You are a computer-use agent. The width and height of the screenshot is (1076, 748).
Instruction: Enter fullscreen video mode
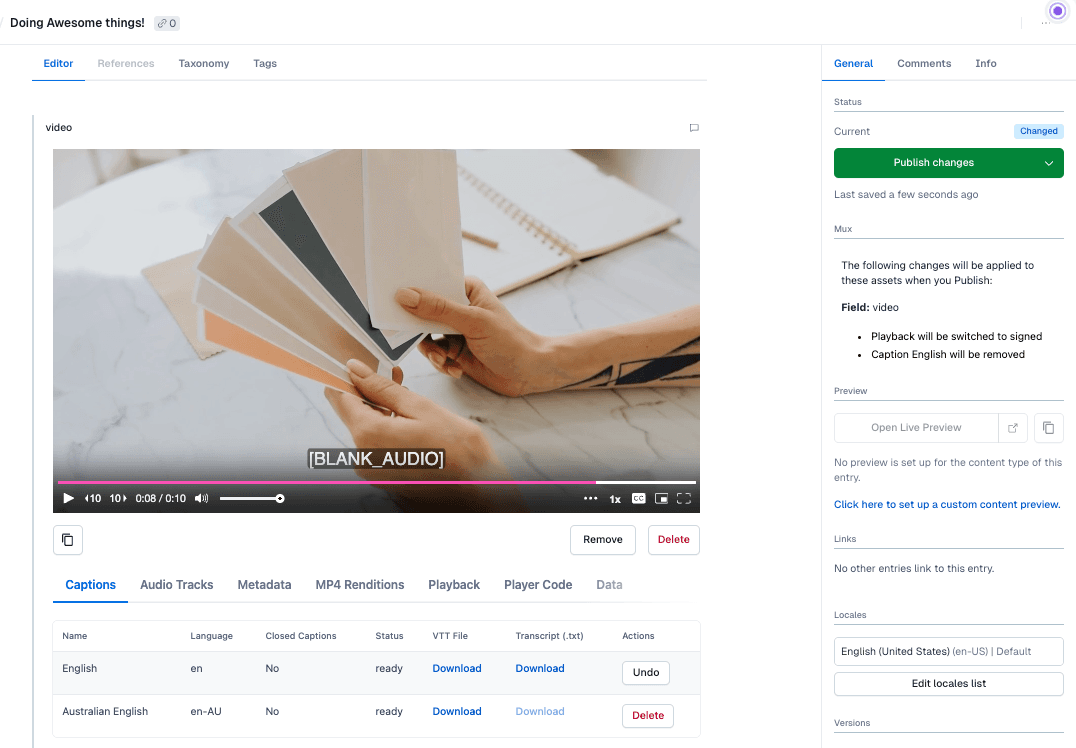(684, 498)
